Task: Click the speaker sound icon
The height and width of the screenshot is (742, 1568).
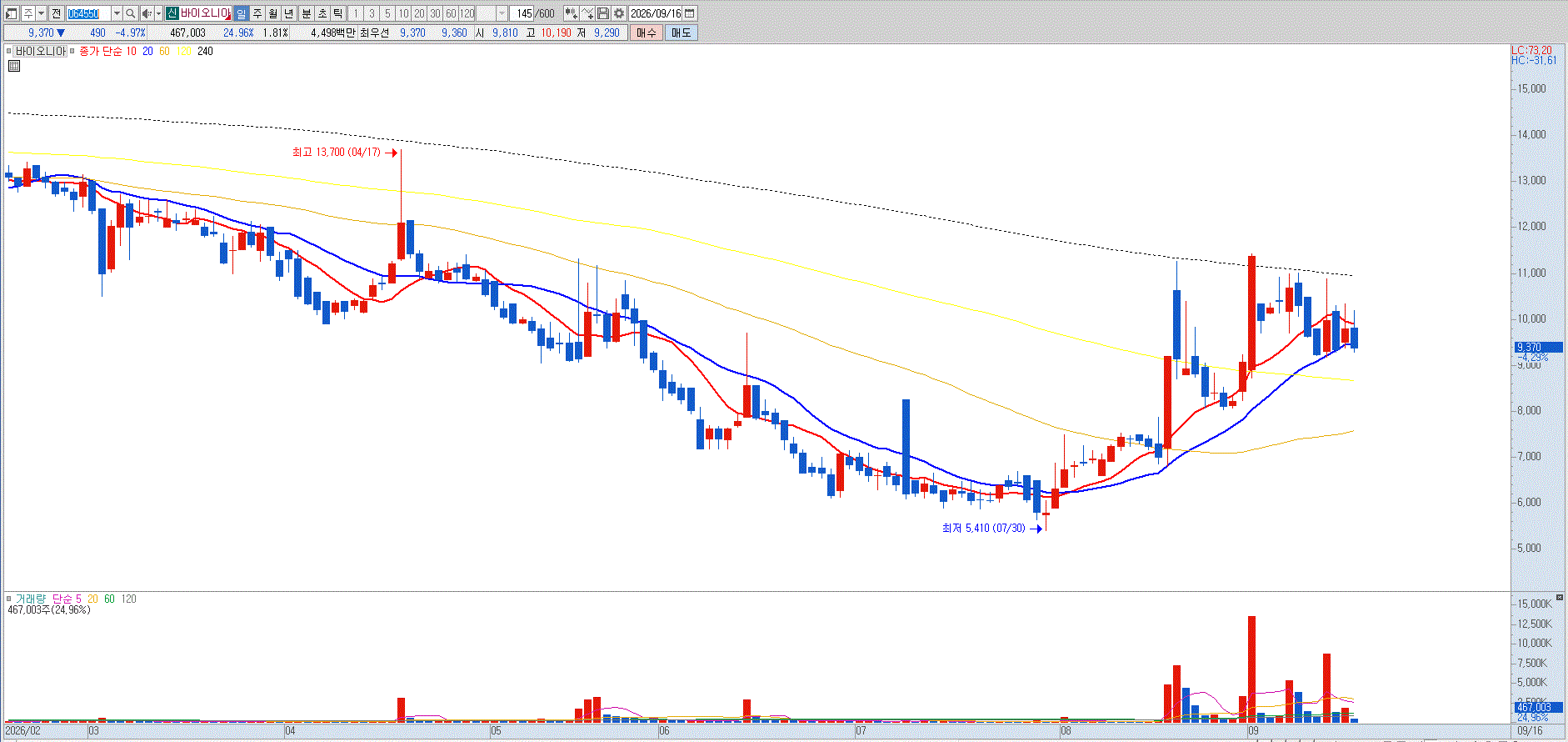Action: pyautogui.click(x=147, y=13)
